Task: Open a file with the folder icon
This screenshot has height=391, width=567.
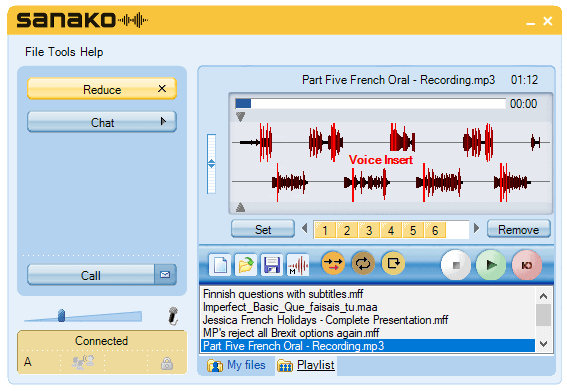Action: pos(246,265)
